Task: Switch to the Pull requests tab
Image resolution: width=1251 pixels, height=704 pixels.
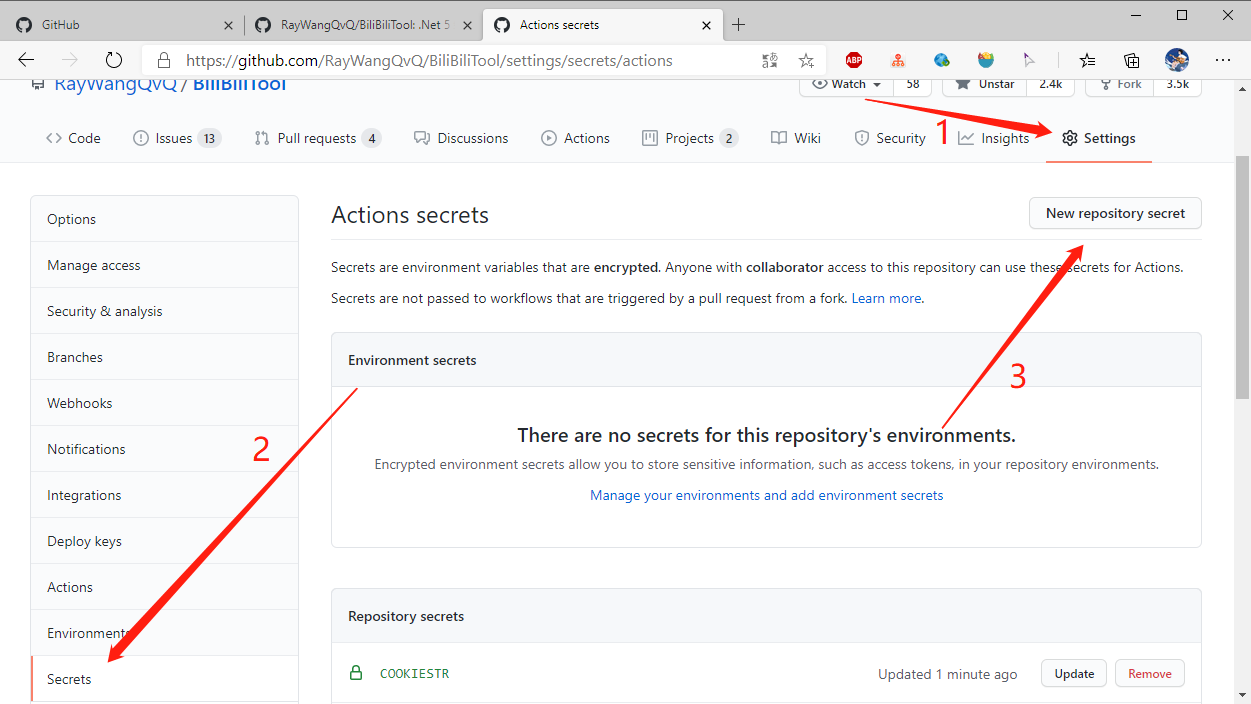Action: coord(316,138)
